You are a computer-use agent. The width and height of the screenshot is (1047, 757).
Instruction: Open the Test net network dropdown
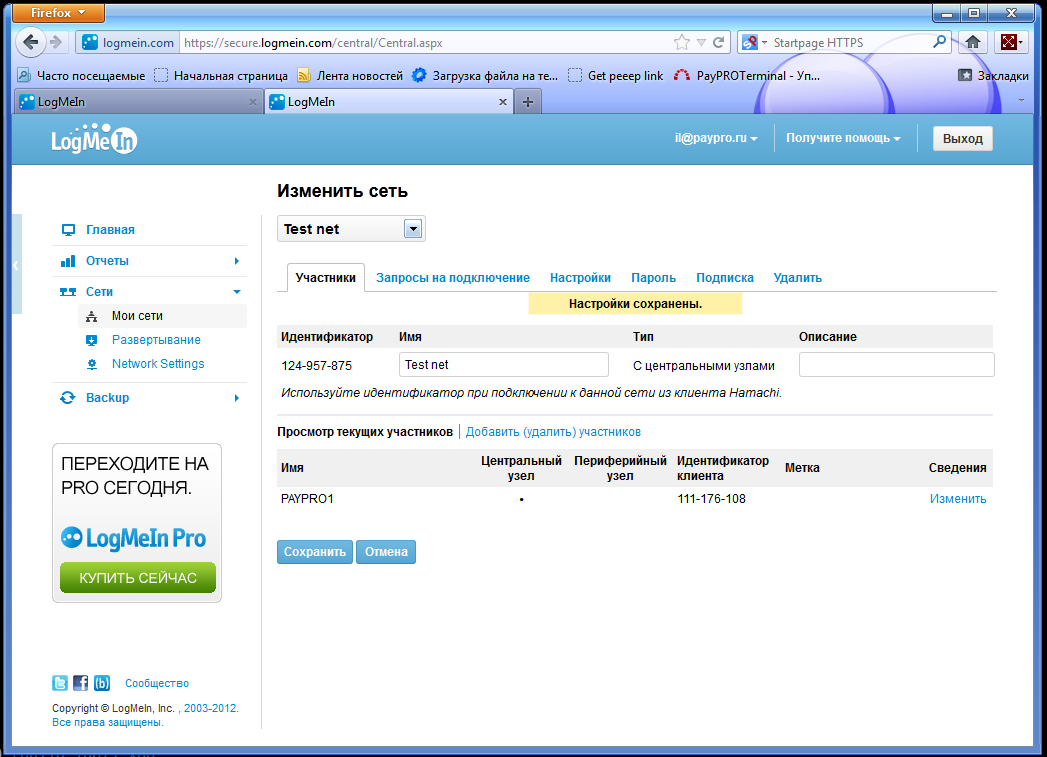[412, 229]
